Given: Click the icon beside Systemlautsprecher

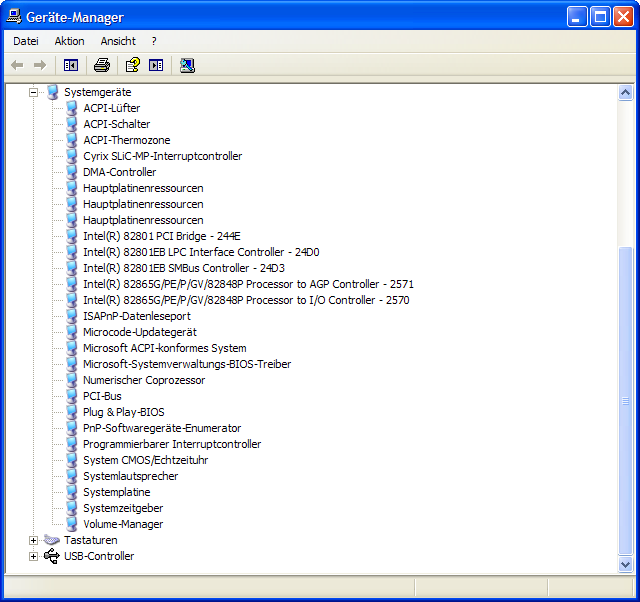Looking at the screenshot, I should 72,476.
